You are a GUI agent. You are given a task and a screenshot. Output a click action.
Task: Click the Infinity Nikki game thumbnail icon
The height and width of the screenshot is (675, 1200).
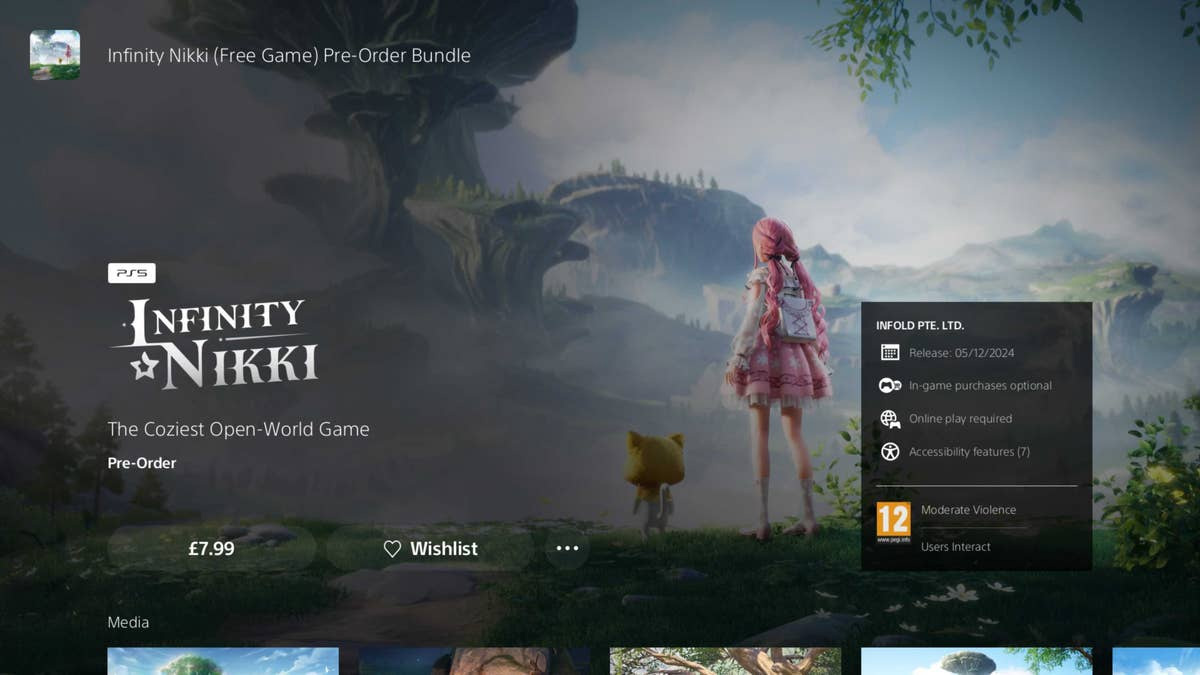55,55
